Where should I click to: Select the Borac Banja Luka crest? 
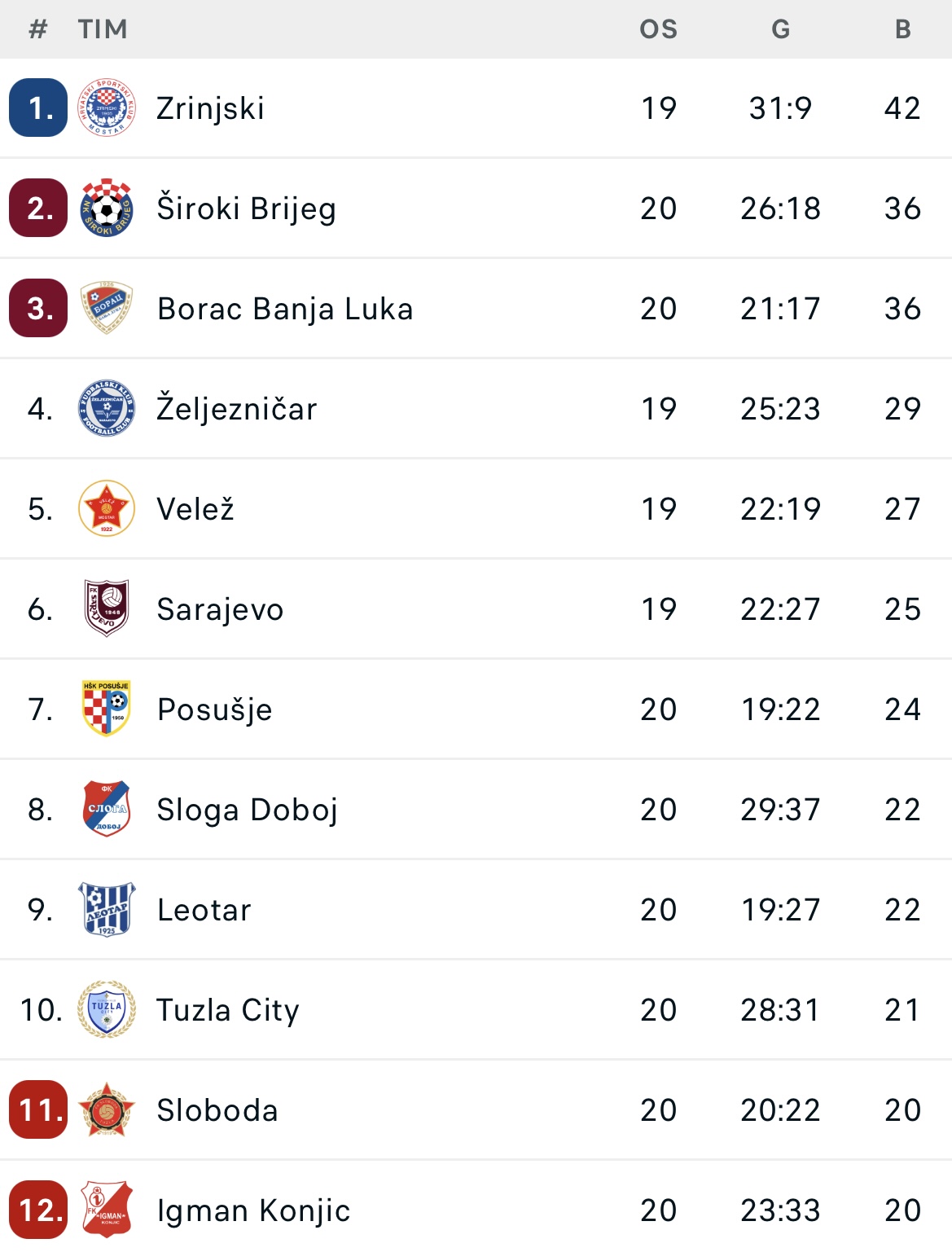coord(107,308)
